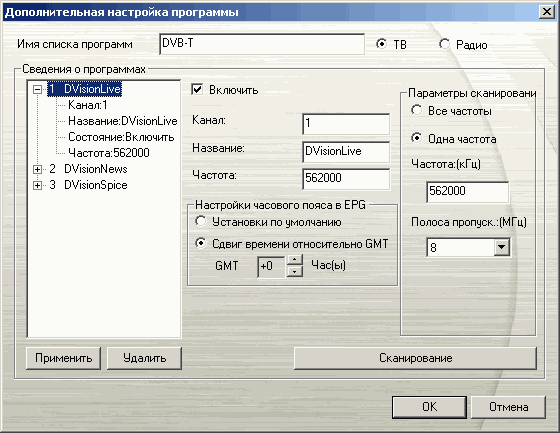Select the Состояние:Включить tree entry
The image size is (560, 433).
(121, 137)
